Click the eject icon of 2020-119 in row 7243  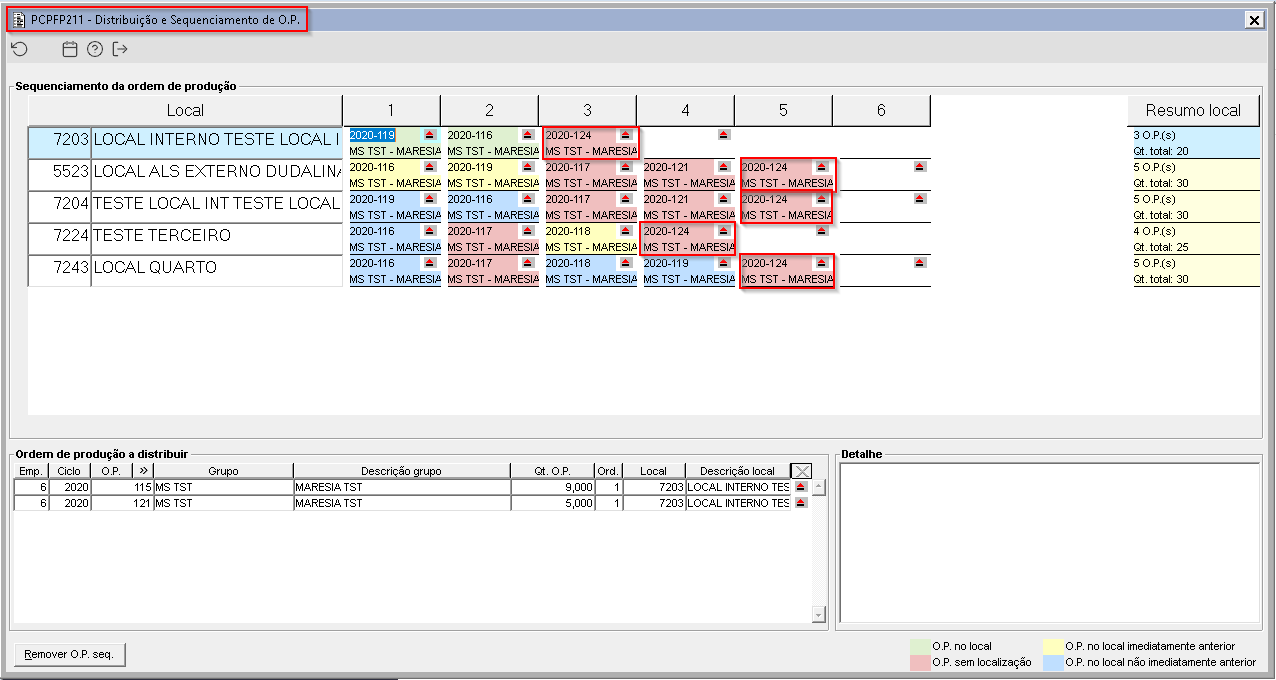[x=724, y=263]
